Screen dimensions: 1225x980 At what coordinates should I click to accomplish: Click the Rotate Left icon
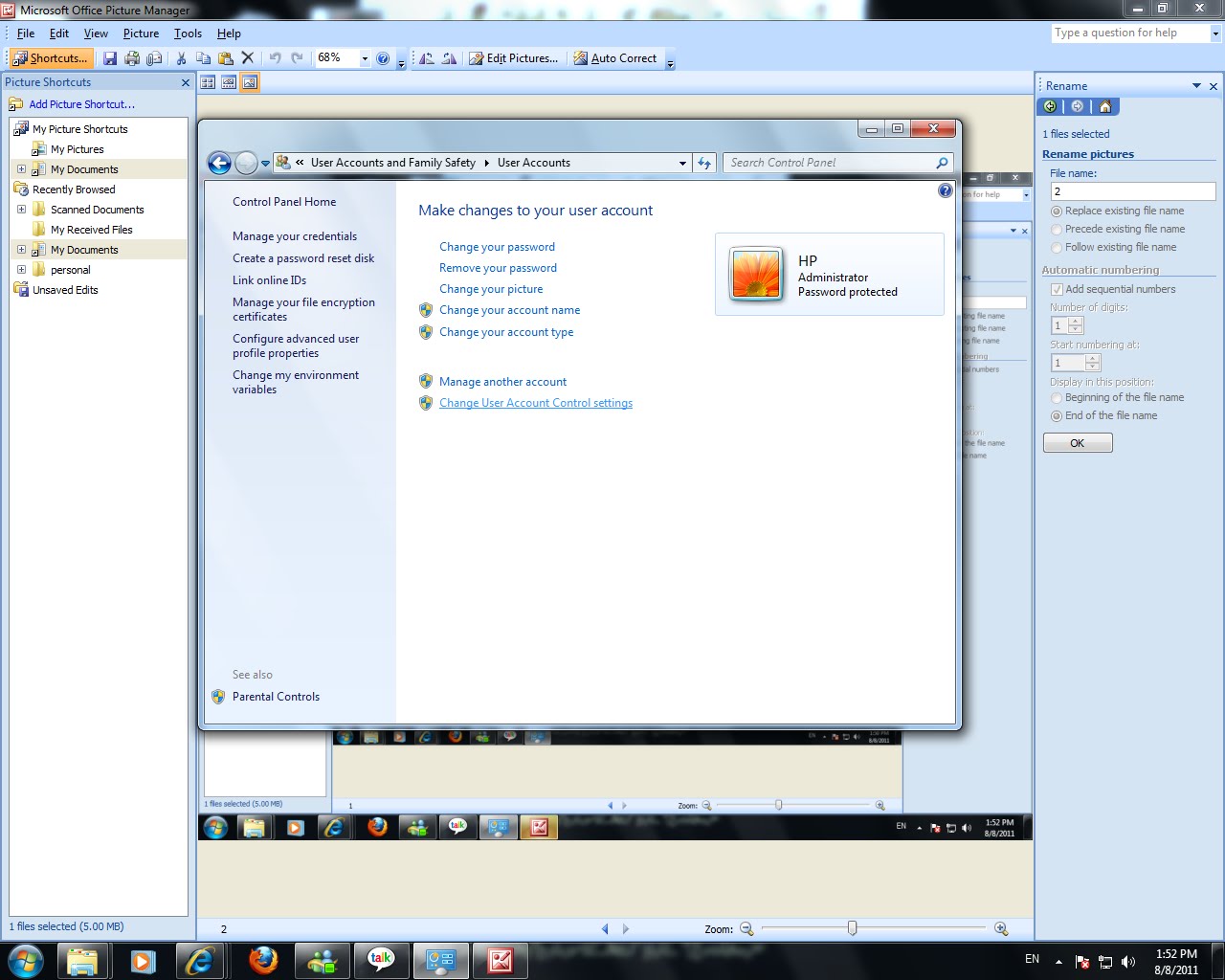pos(427,58)
